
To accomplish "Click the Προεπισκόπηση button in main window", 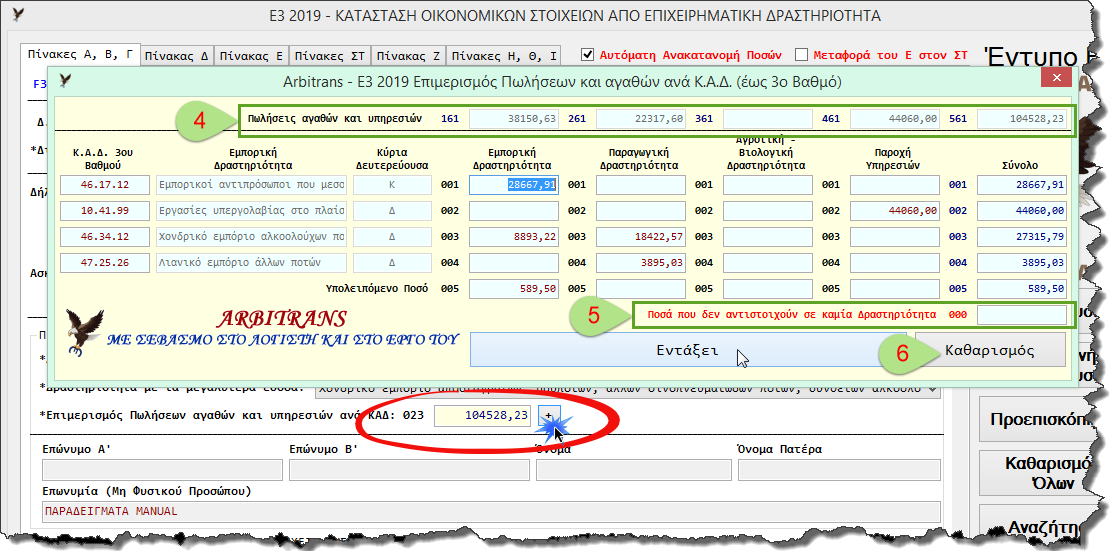I will pos(1037,419).
